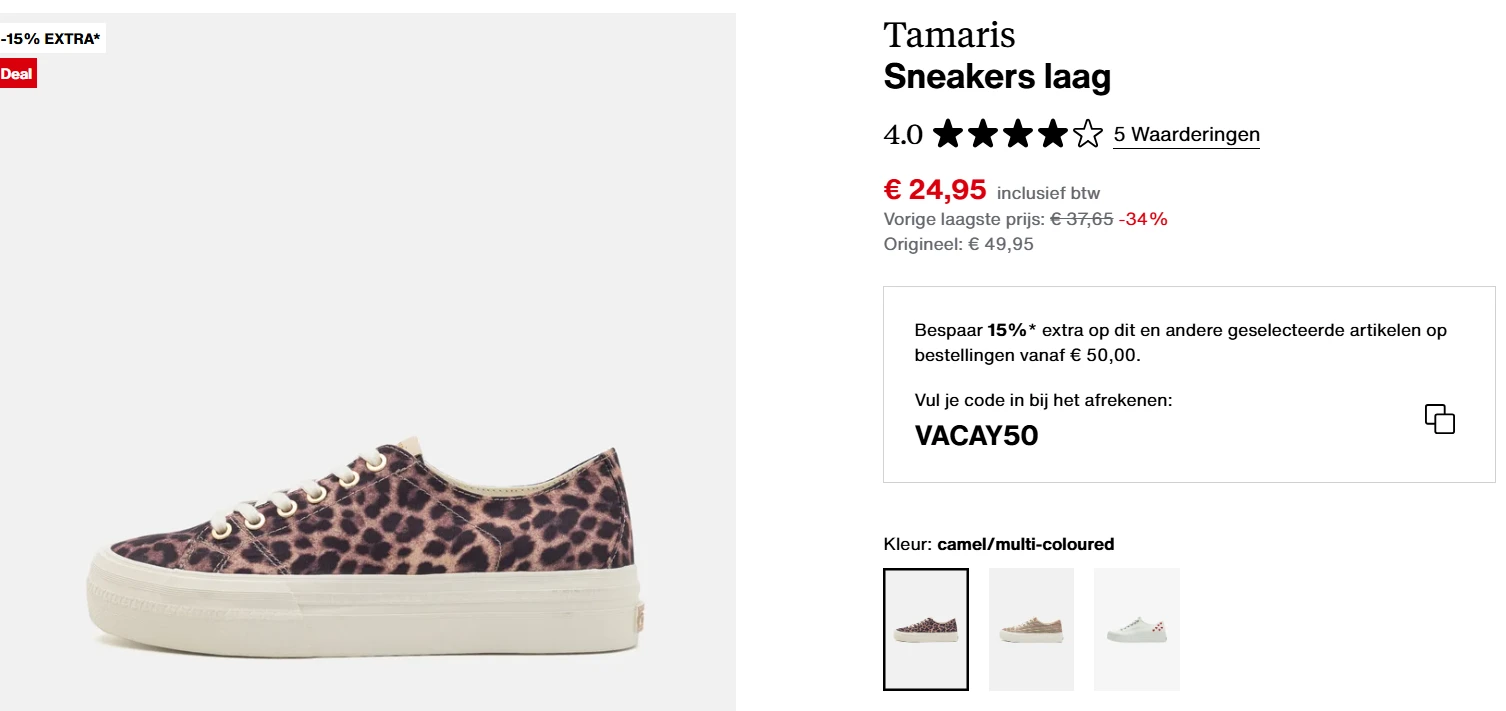Click the Tamaris brand name
Screen dimensions: 1506x711
(949, 35)
